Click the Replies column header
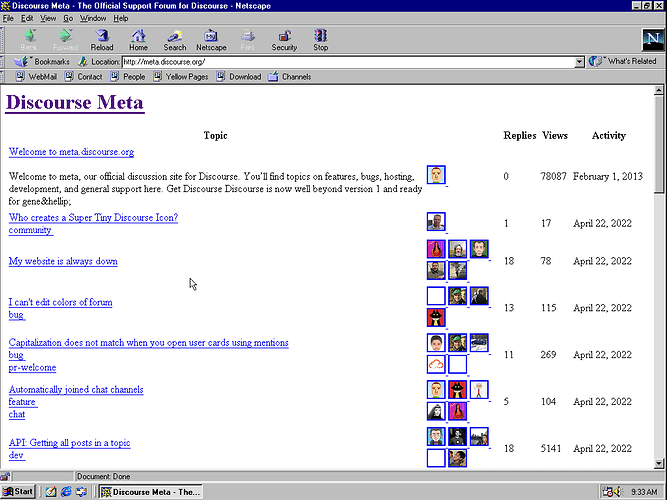 (x=519, y=136)
